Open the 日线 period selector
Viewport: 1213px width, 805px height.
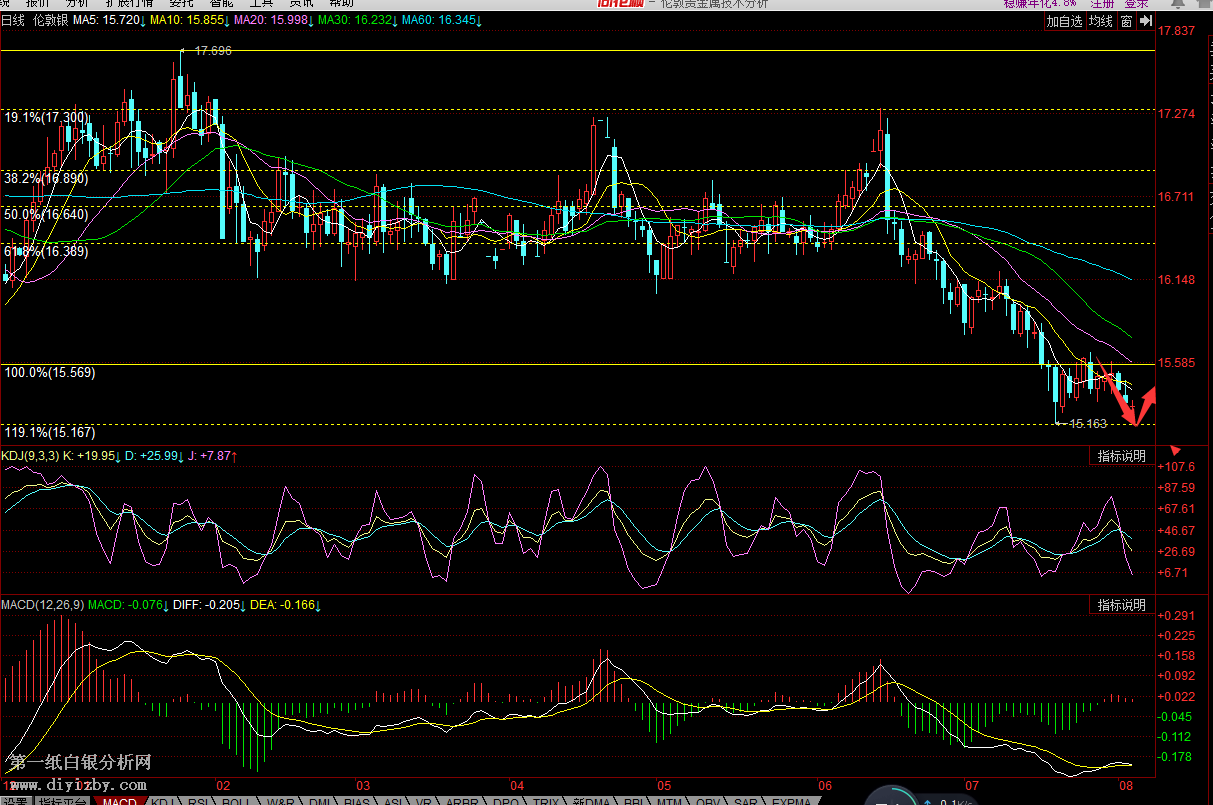[x=13, y=20]
